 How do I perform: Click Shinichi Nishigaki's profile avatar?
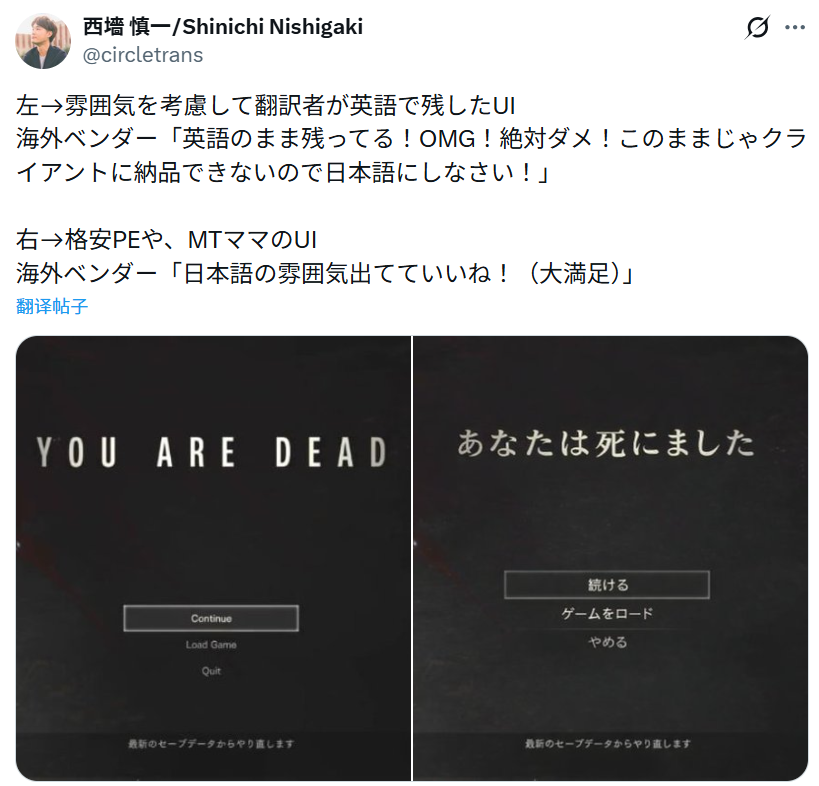pos(43,41)
